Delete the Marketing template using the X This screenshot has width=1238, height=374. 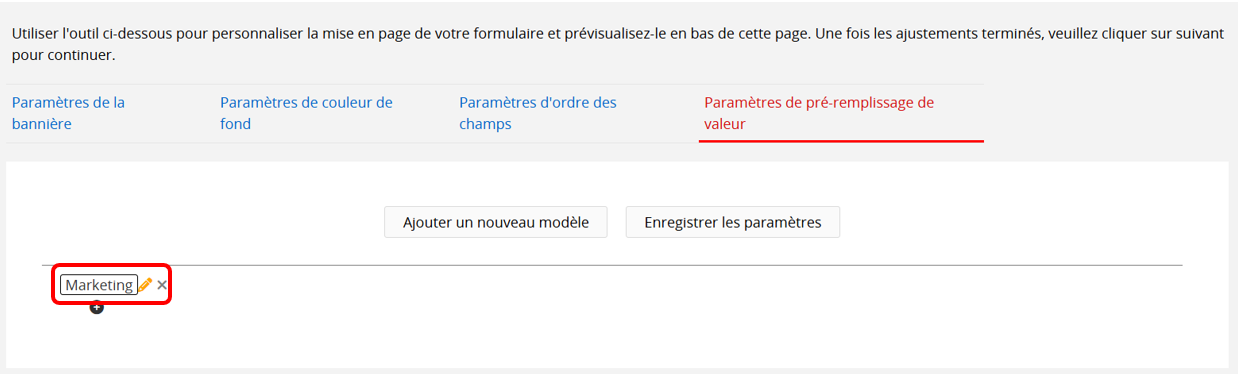point(162,285)
